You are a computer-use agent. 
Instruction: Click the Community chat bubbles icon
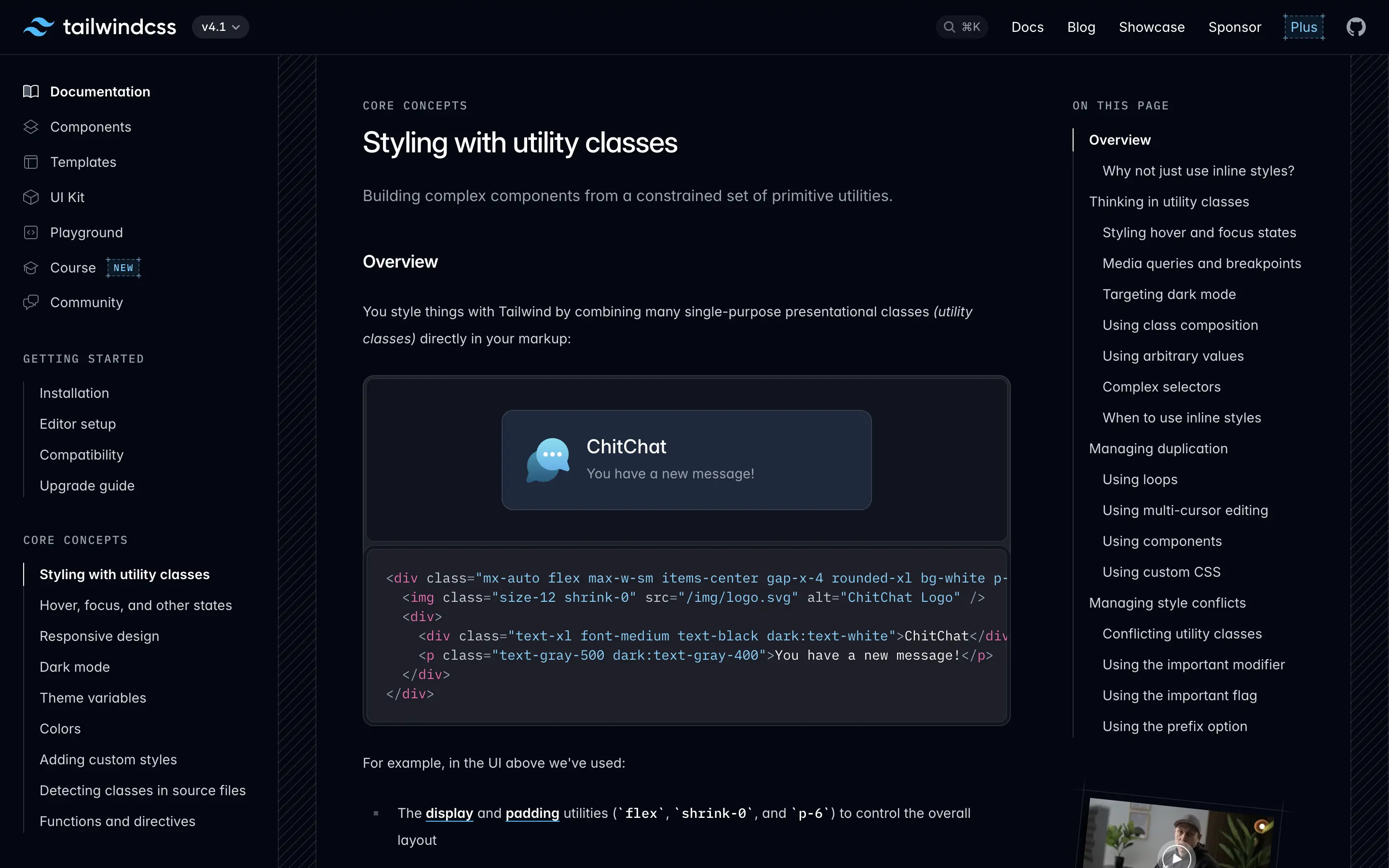pos(31,302)
